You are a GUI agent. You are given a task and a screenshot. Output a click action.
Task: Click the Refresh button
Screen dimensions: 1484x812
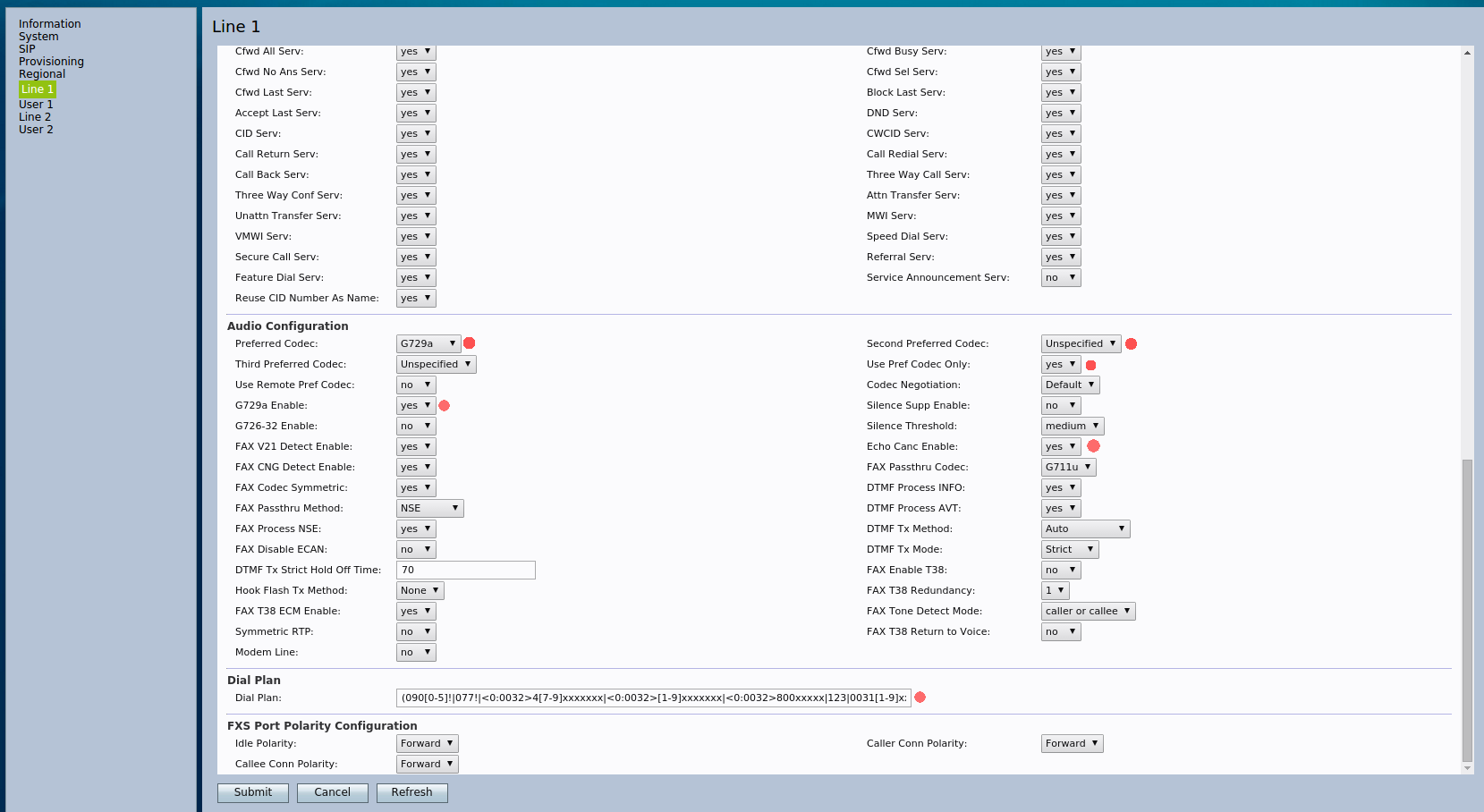tap(411, 792)
